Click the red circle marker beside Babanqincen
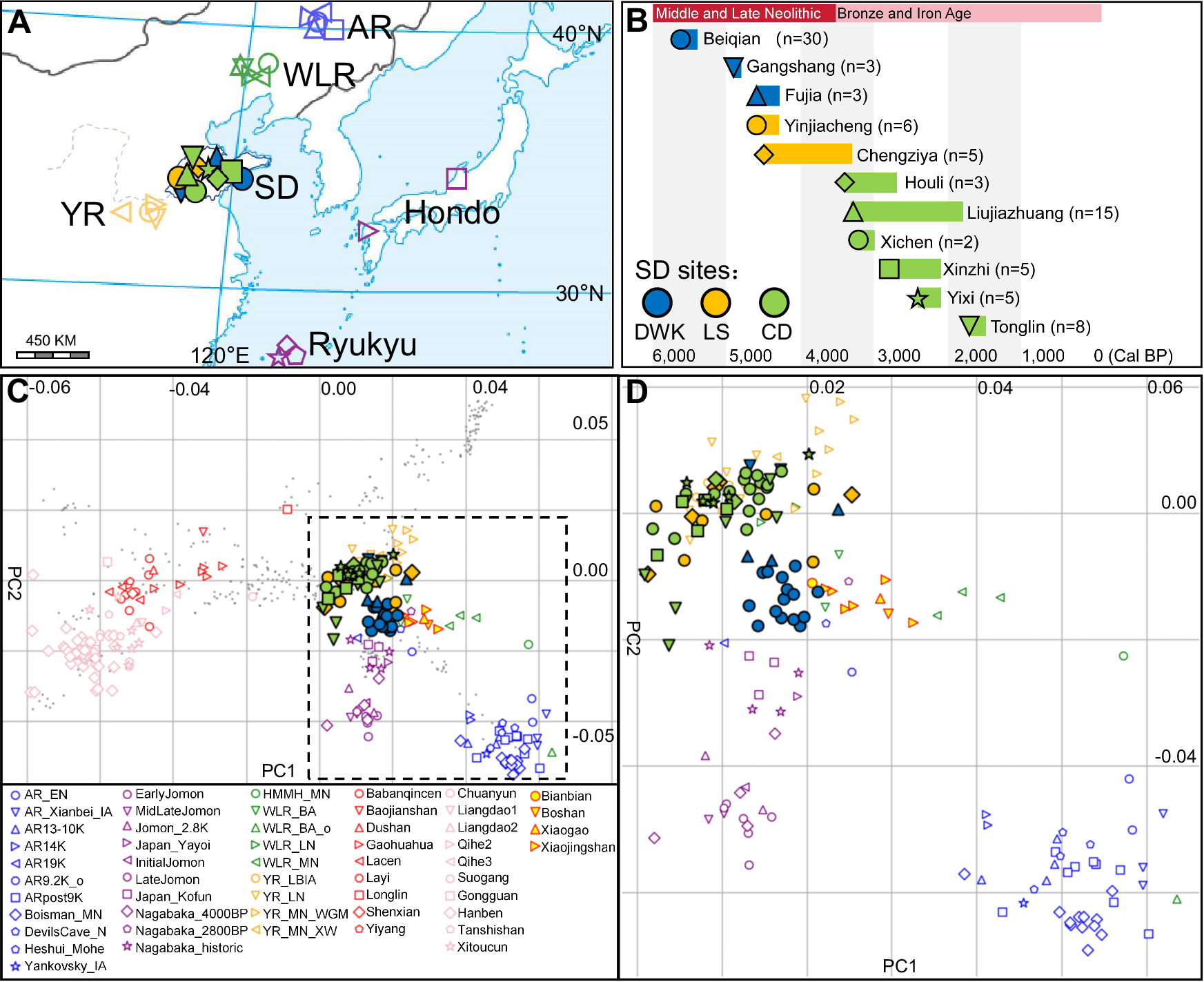1204x982 pixels. (x=359, y=794)
